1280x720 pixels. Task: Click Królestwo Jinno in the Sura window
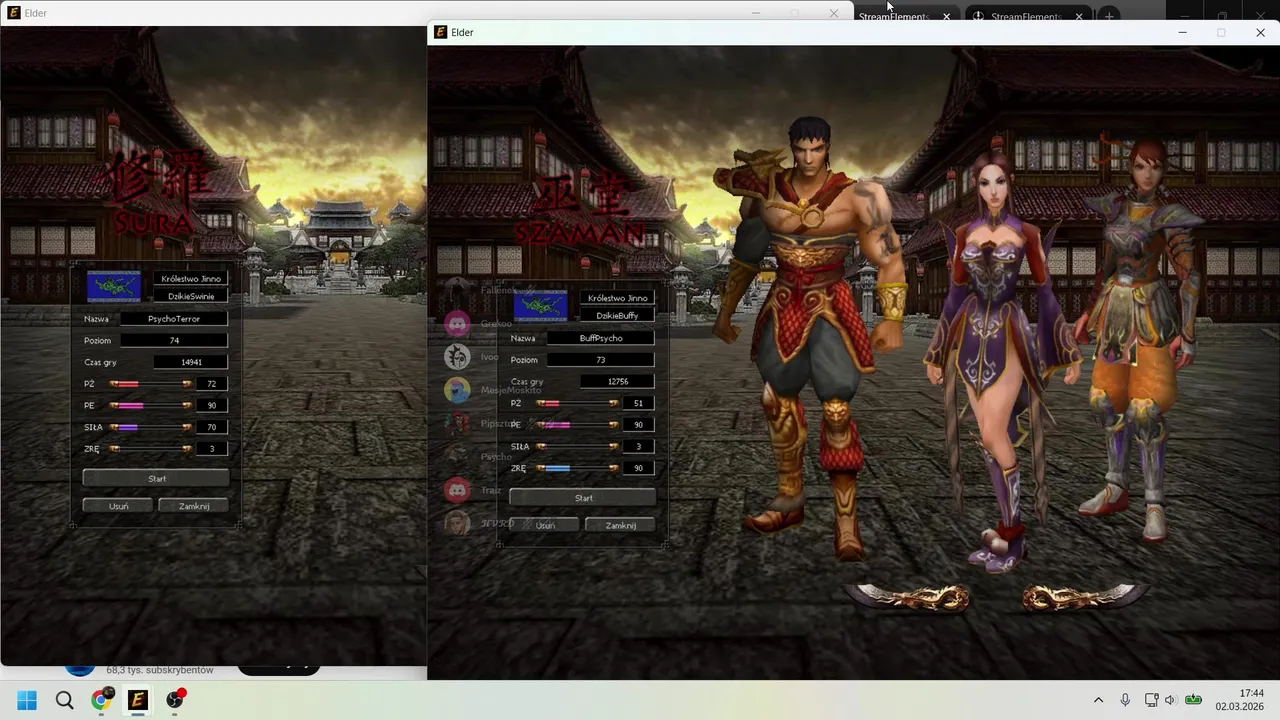click(x=191, y=279)
